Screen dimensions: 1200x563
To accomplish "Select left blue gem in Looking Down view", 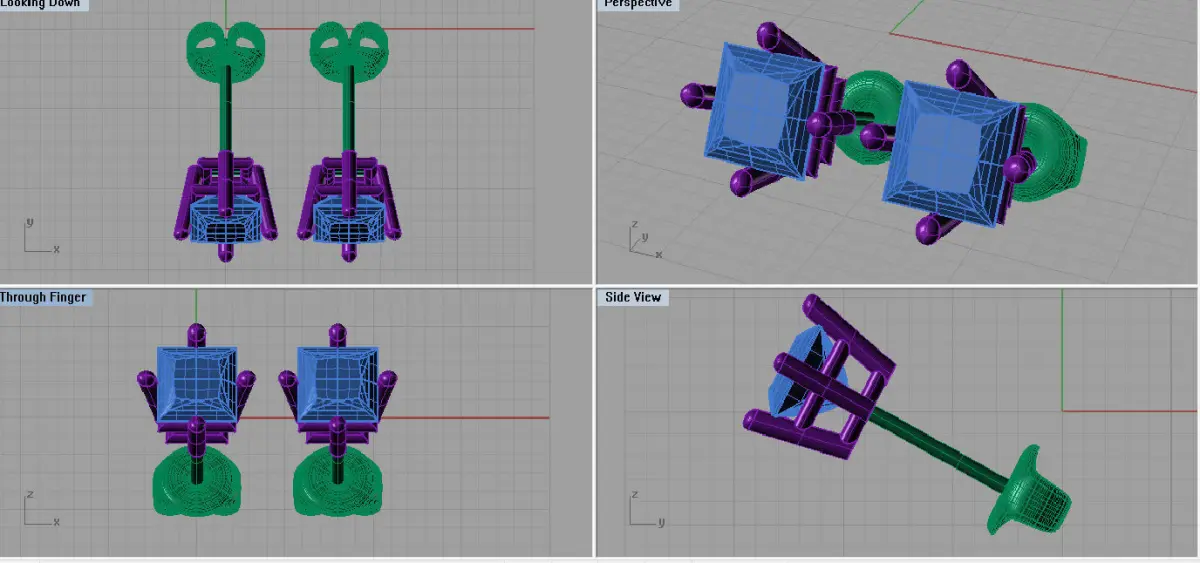I will click(226, 219).
